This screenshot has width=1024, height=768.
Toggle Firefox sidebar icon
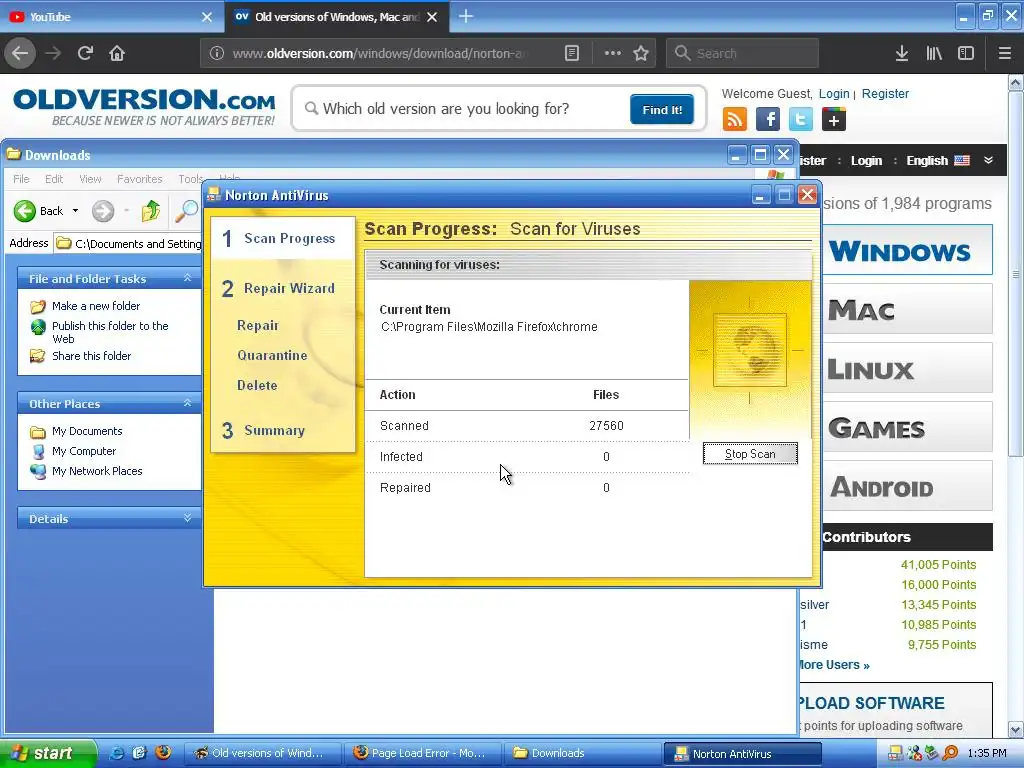[x=966, y=54]
